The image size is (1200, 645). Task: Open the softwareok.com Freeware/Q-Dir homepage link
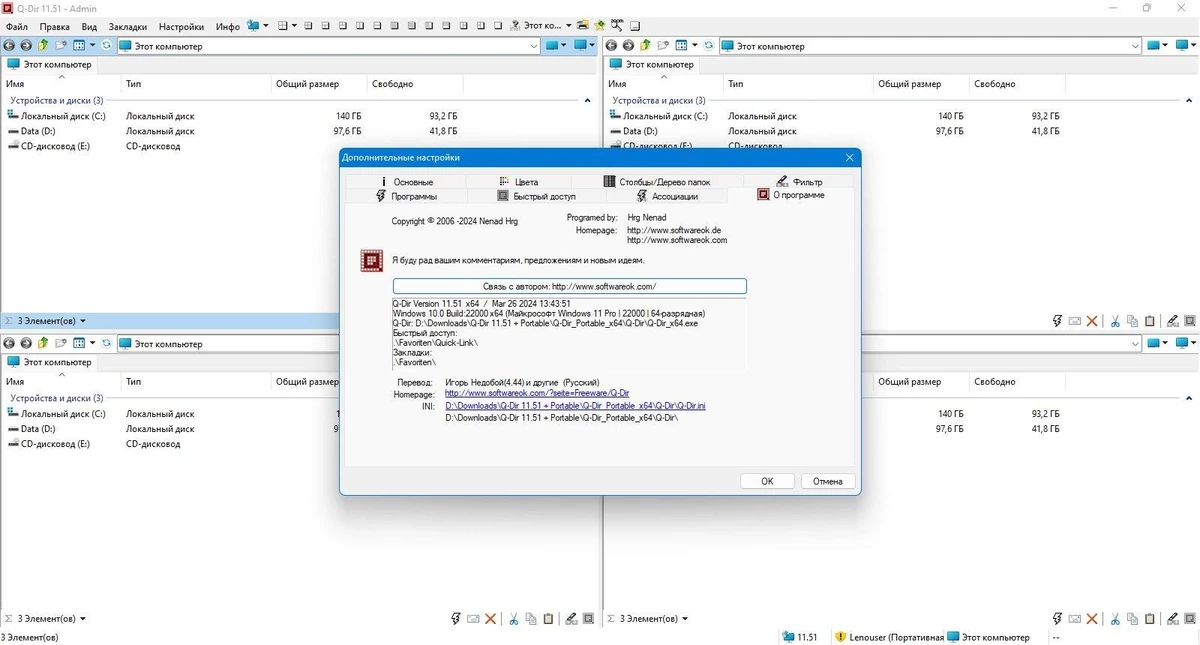tap(537, 394)
